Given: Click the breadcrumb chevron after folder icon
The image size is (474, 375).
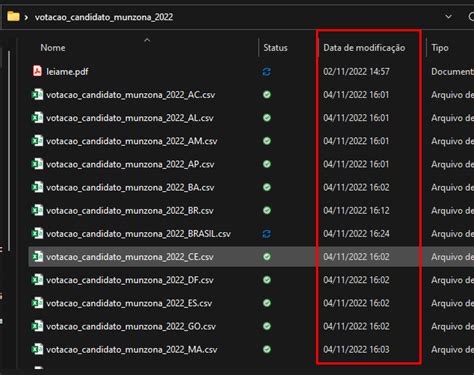Looking at the screenshot, I should [x=26, y=17].
